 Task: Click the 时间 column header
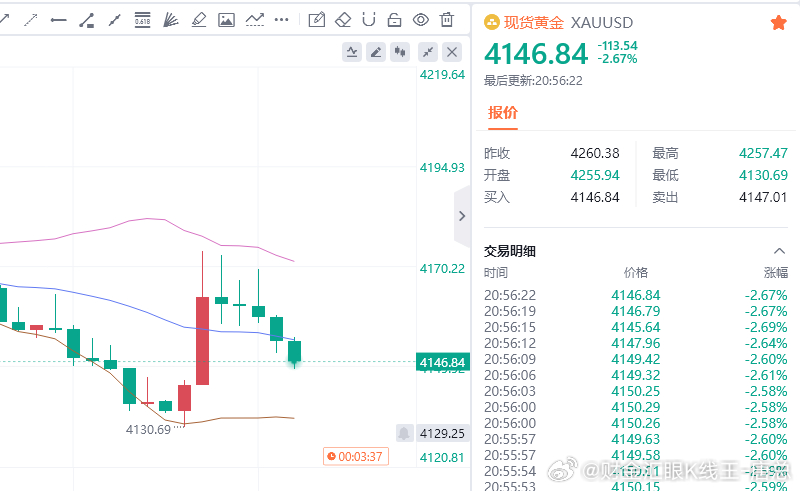(x=495, y=273)
